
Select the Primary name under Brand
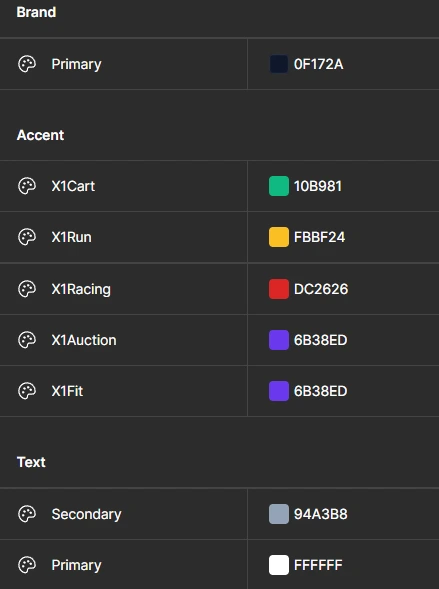pos(76,64)
